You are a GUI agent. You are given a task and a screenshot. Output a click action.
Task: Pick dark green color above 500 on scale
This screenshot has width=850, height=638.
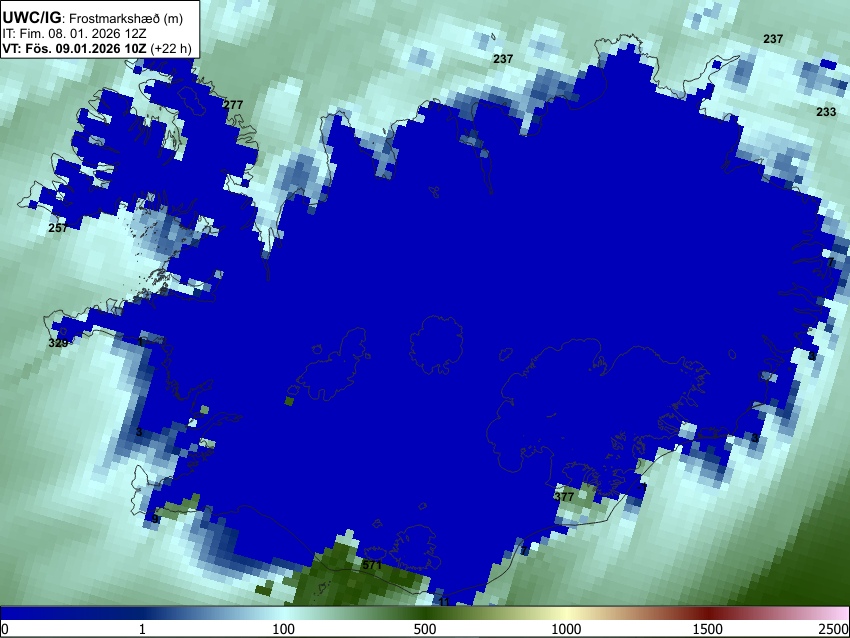pos(425,613)
